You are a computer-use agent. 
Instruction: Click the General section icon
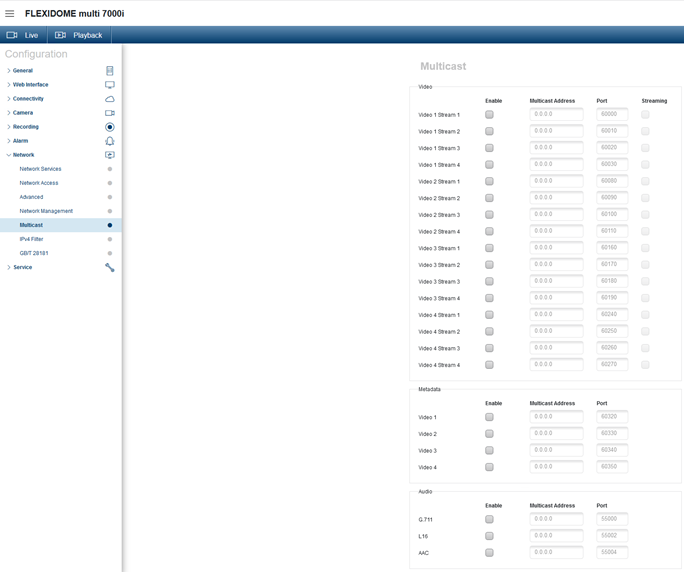pos(110,71)
